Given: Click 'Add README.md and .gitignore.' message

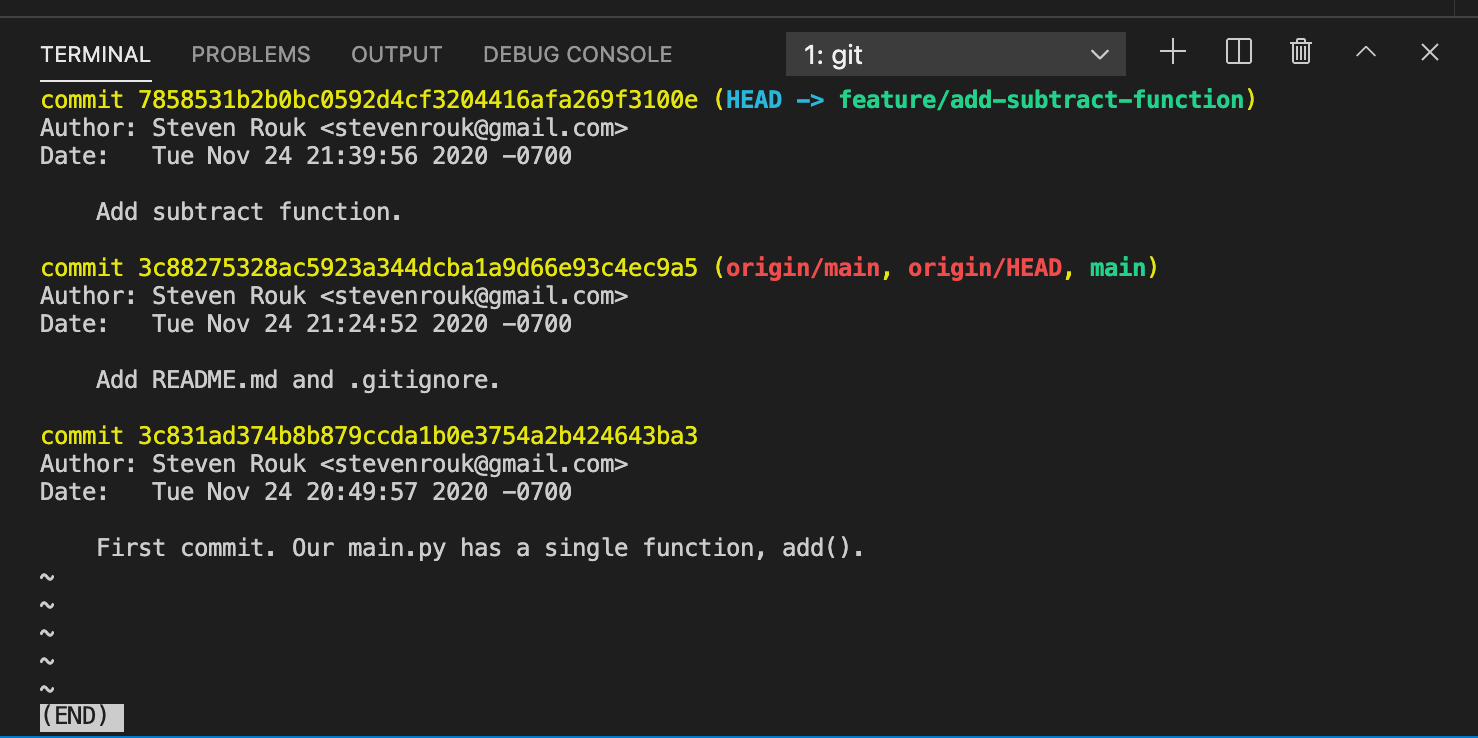Looking at the screenshot, I should coord(298,380).
